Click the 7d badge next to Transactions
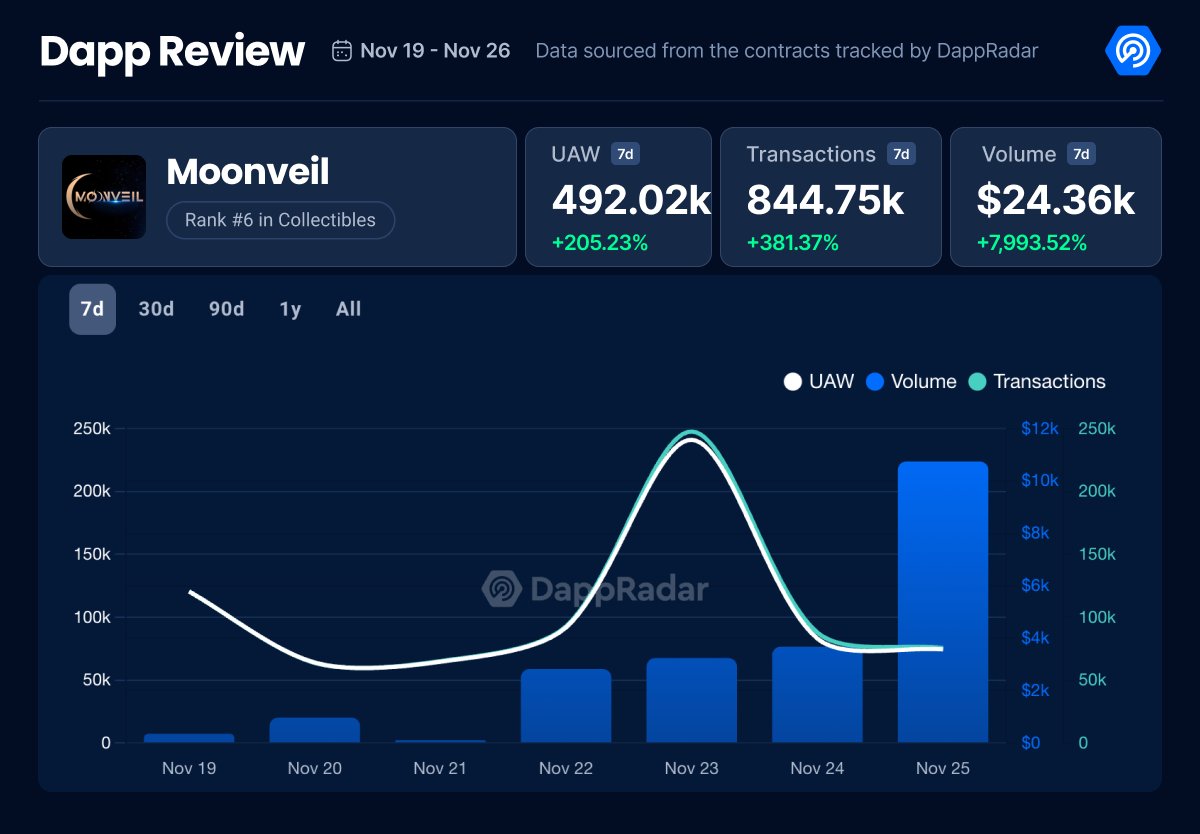The height and width of the screenshot is (834, 1200). click(901, 154)
